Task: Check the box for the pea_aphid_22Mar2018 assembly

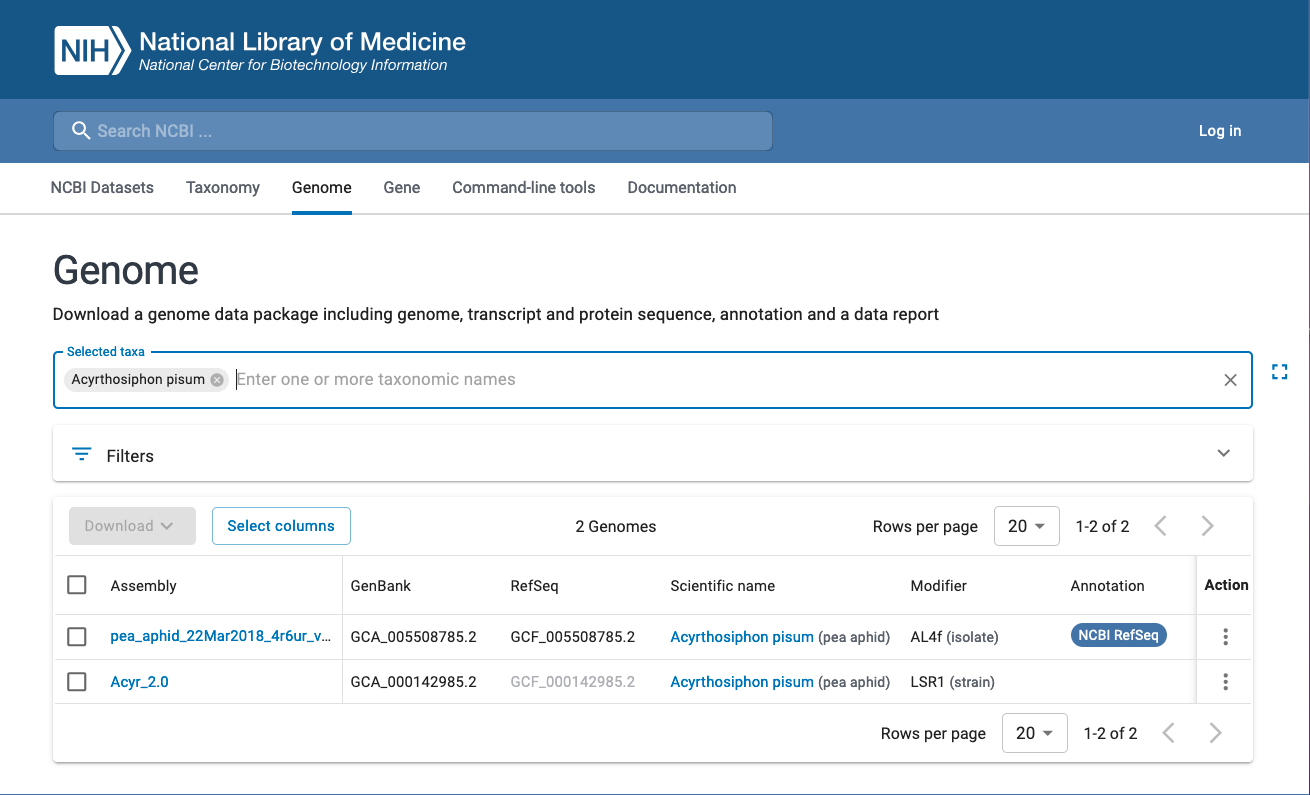Action: point(77,637)
